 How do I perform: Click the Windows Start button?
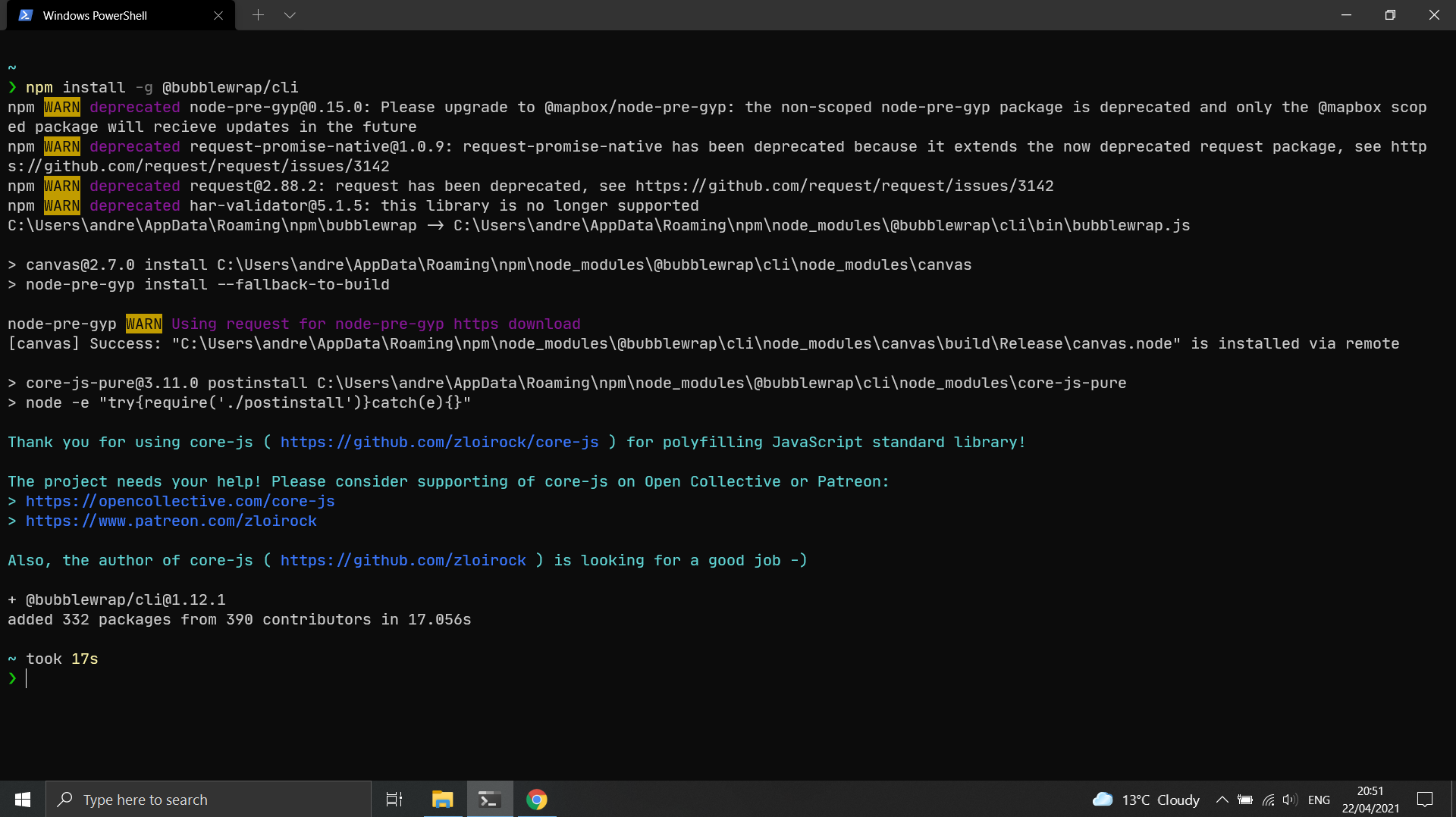click(22, 799)
